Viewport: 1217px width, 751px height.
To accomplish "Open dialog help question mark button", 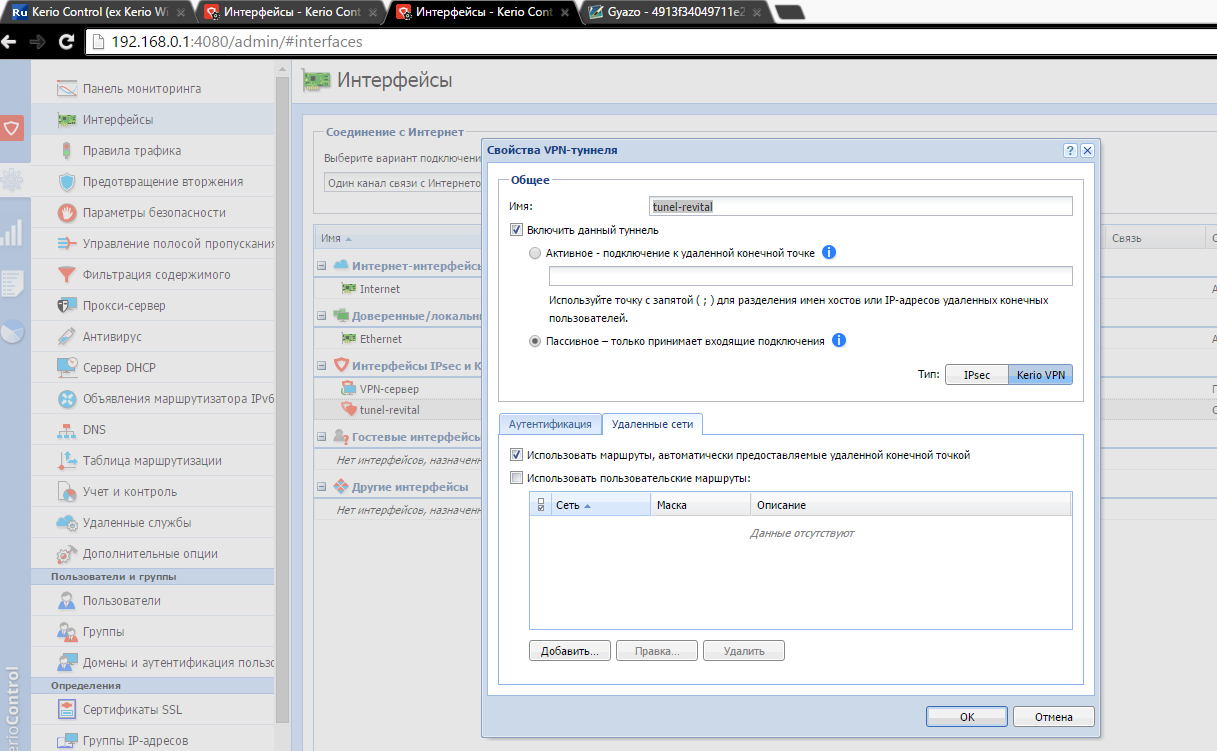I will point(1070,150).
